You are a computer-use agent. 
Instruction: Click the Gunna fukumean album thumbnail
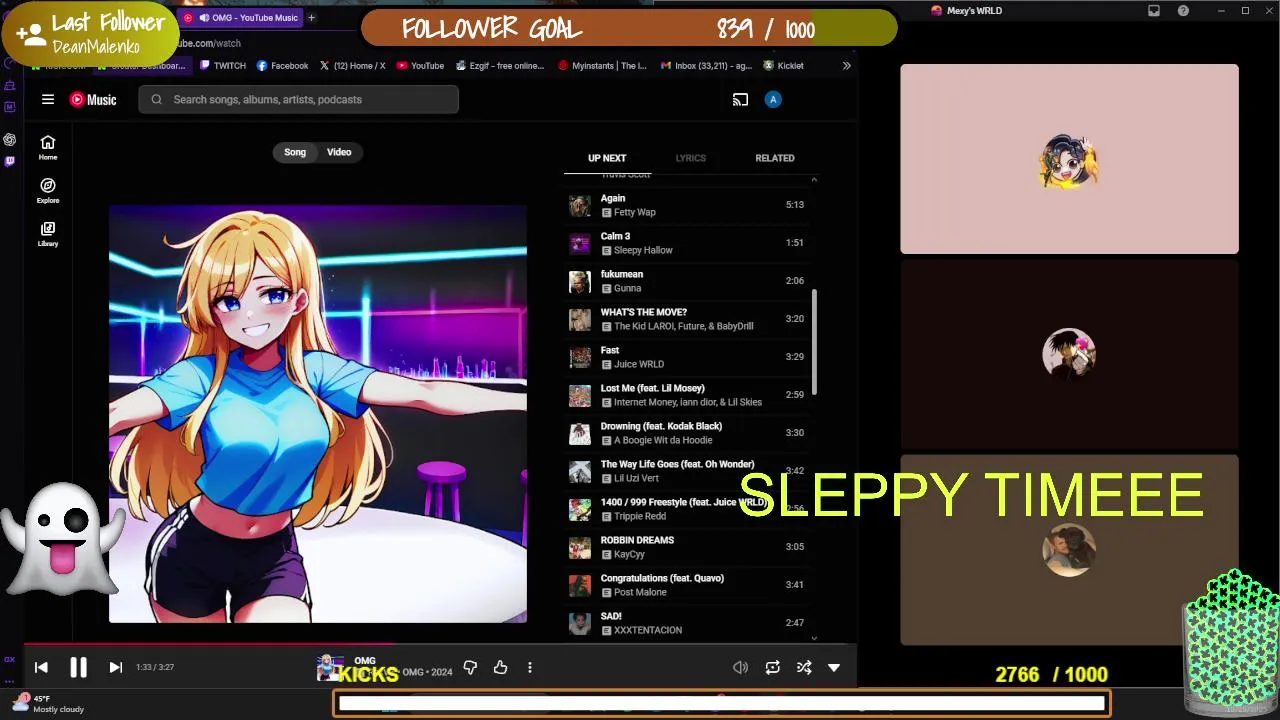[580, 282]
